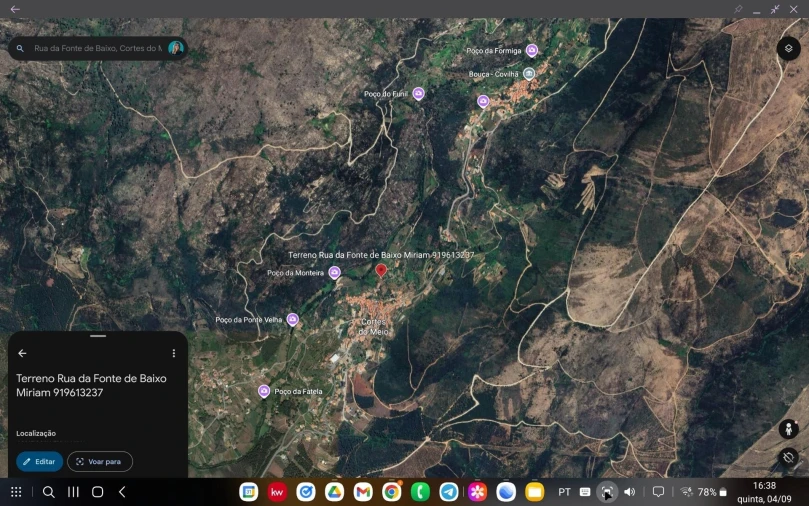Viewport: 809px width, 506px height.
Task: Open Chrome from the taskbar
Action: (392, 492)
